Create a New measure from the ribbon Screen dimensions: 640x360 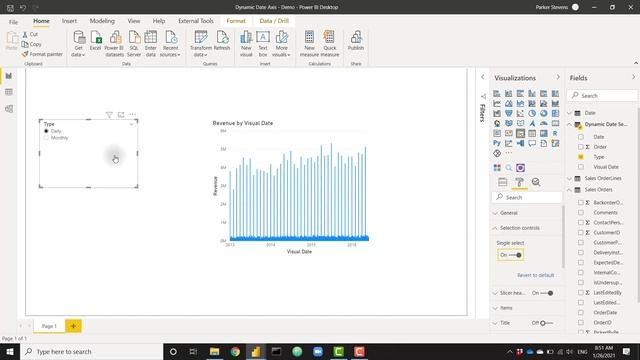[309, 43]
